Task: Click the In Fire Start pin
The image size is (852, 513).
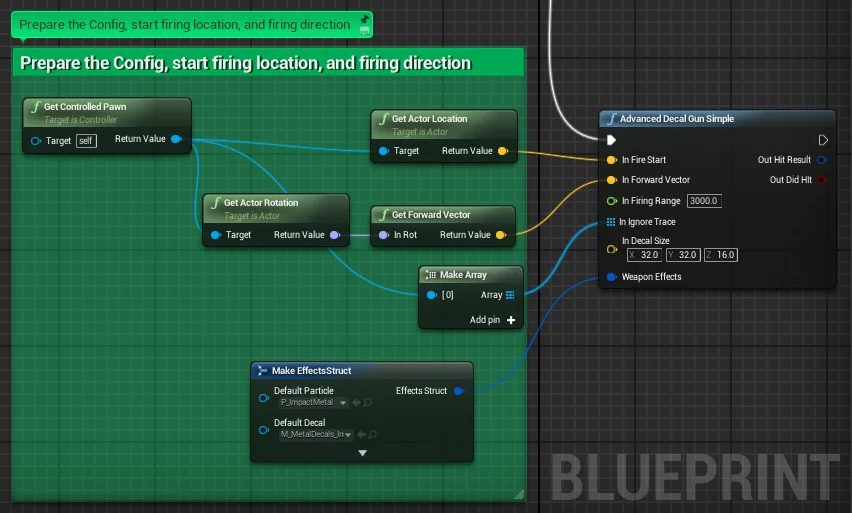Action: point(611,160)
